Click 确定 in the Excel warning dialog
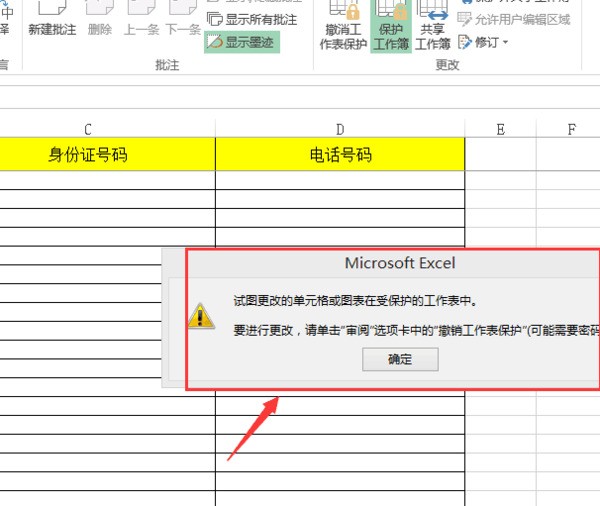Screen dimensions: 600x506 point(399,360)
